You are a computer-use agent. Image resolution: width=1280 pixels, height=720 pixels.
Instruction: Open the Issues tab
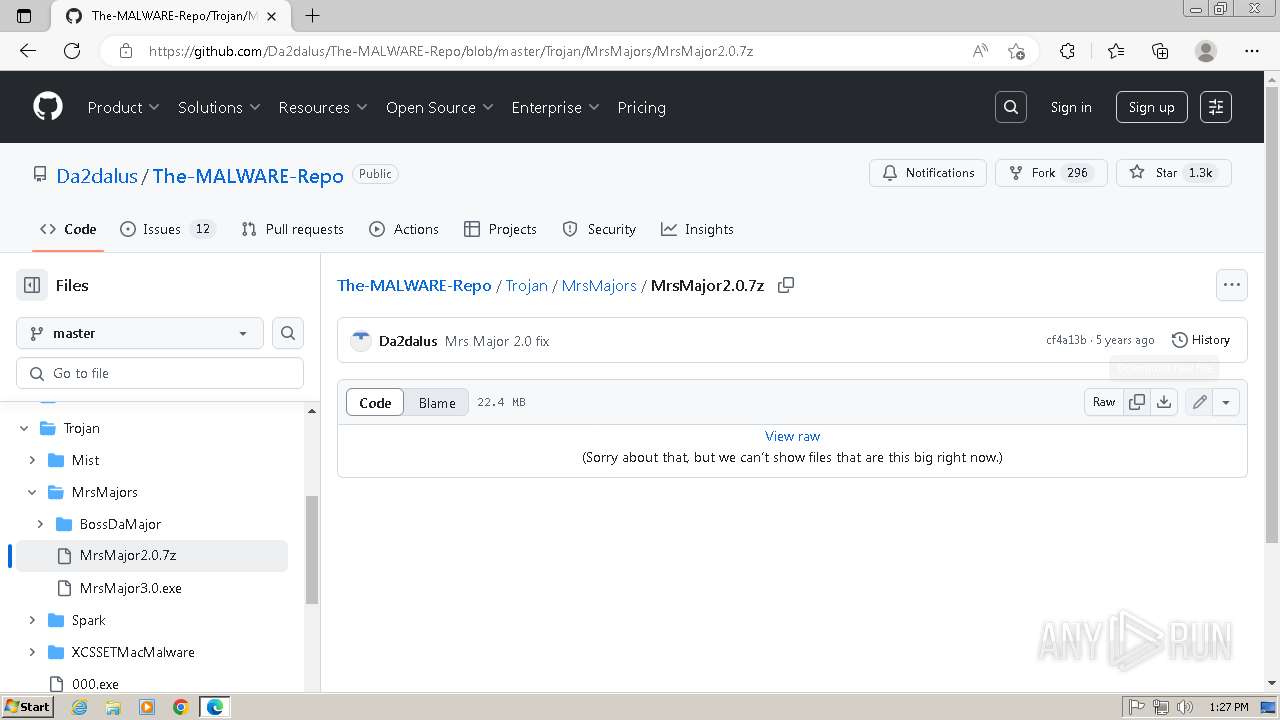point(168,229)
